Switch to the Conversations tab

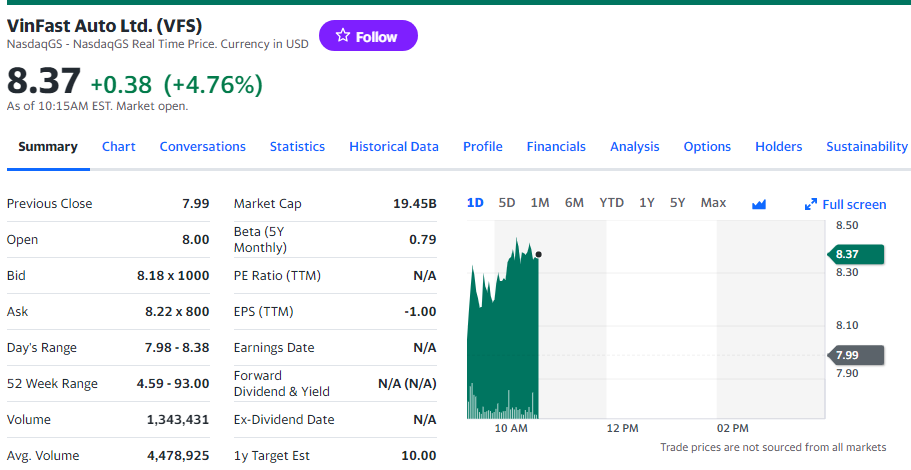[x=202, y=146]
